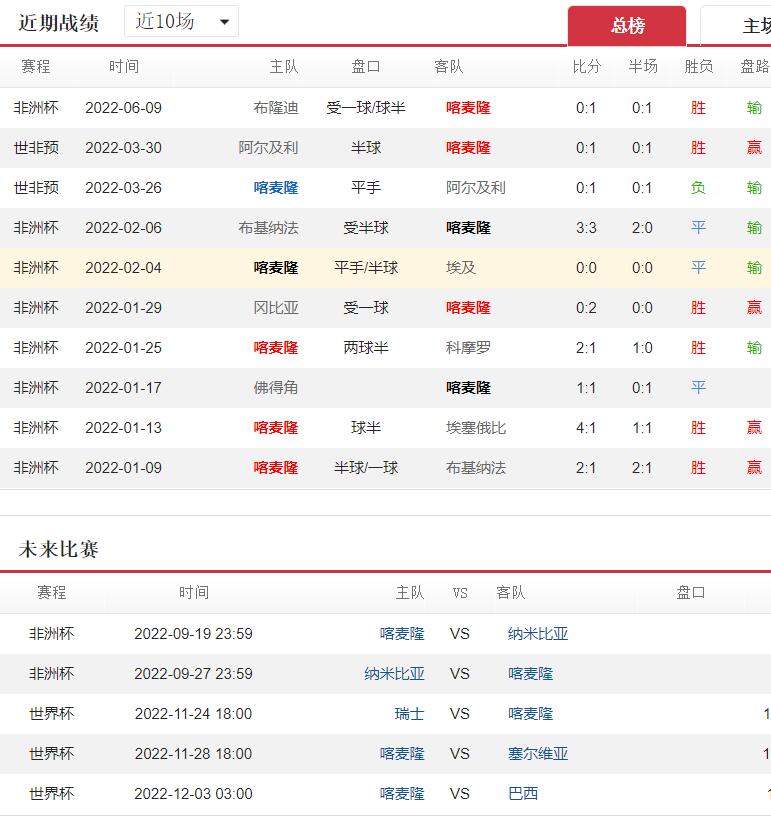The height and width of the screenshot is (817, 771).
Task: Open 巴西 team link
Action: pos(523,794)
